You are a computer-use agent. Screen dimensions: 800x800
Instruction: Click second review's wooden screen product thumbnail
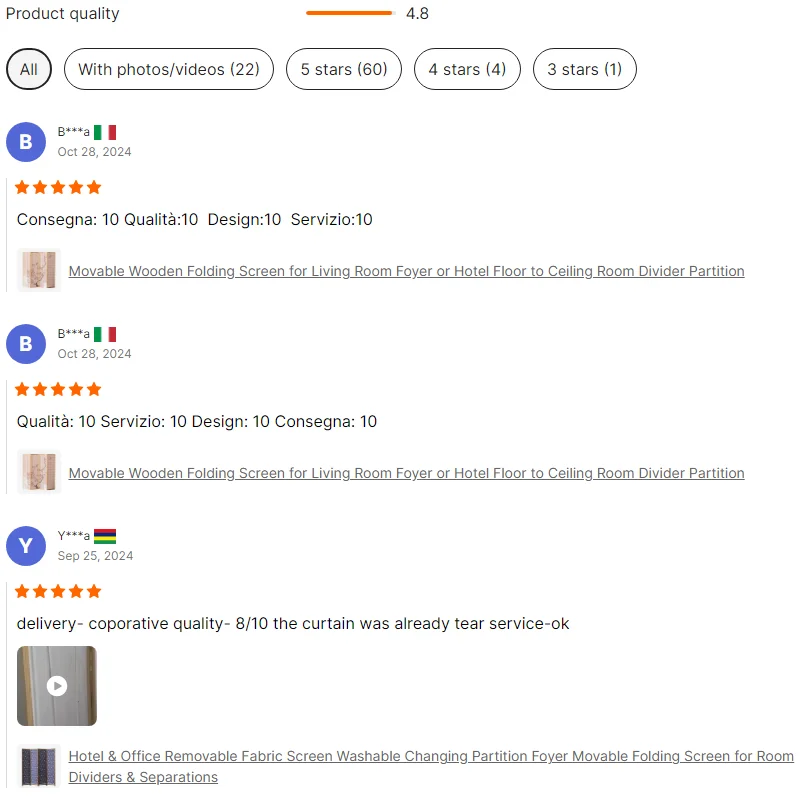pyautogui.click(x=39, y=472)
